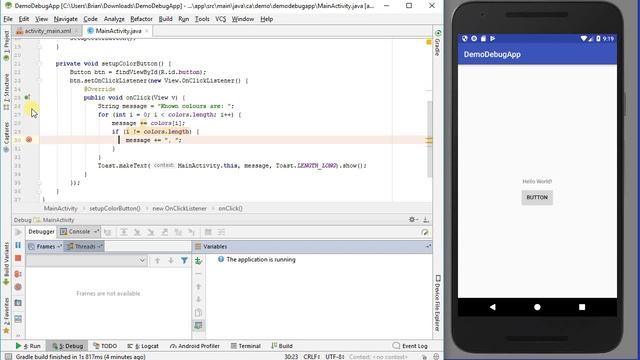Open Run tool window at bottom

point(28,346)
